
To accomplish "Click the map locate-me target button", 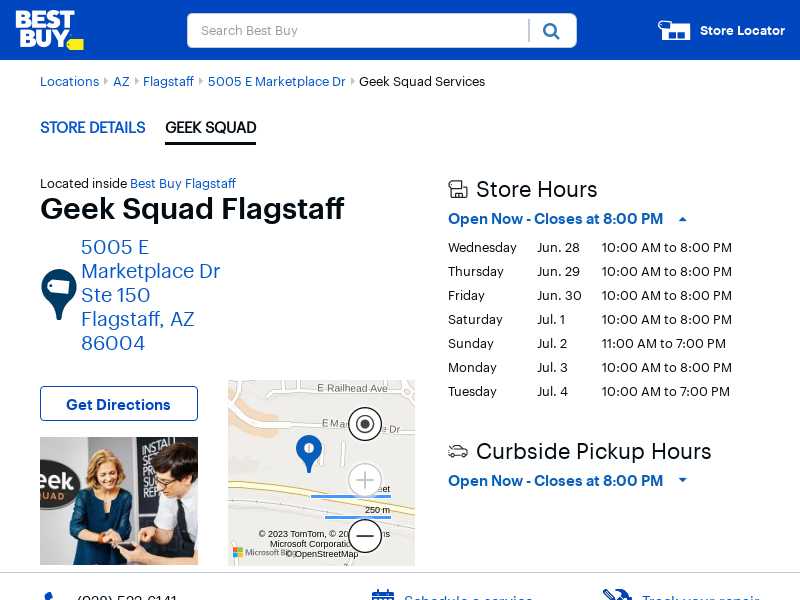I will pos(365,424).
